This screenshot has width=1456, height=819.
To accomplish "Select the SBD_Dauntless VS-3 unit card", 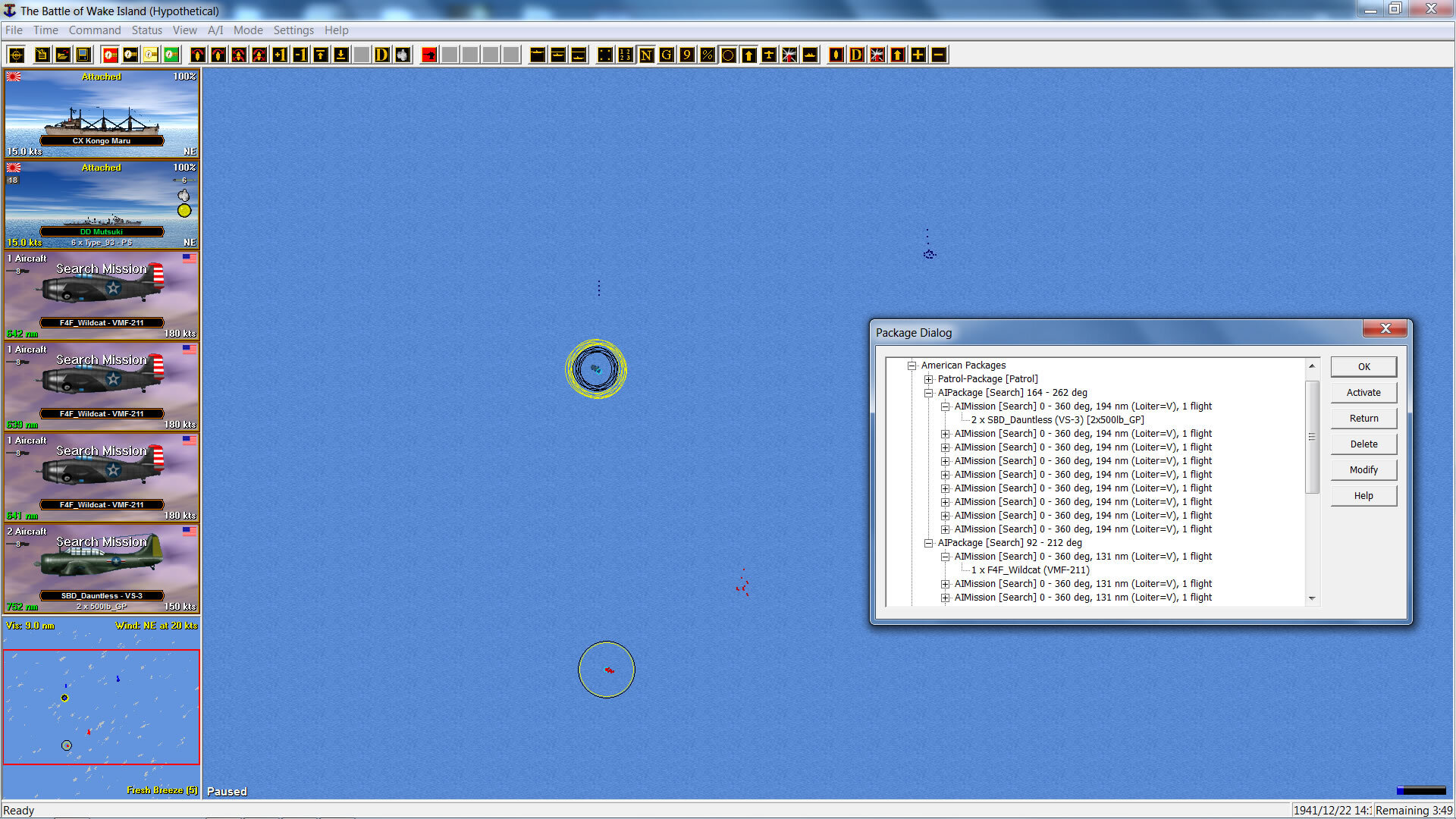I will (102, 569).
